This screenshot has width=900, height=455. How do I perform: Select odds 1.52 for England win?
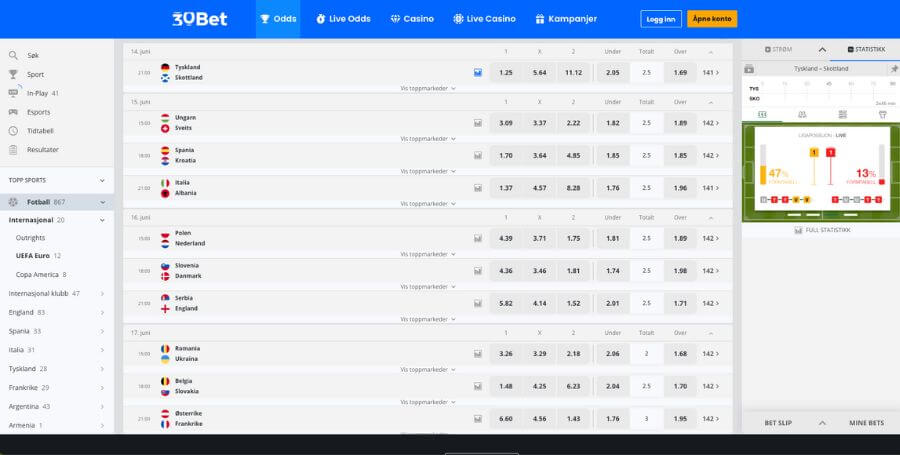(573, 303)
